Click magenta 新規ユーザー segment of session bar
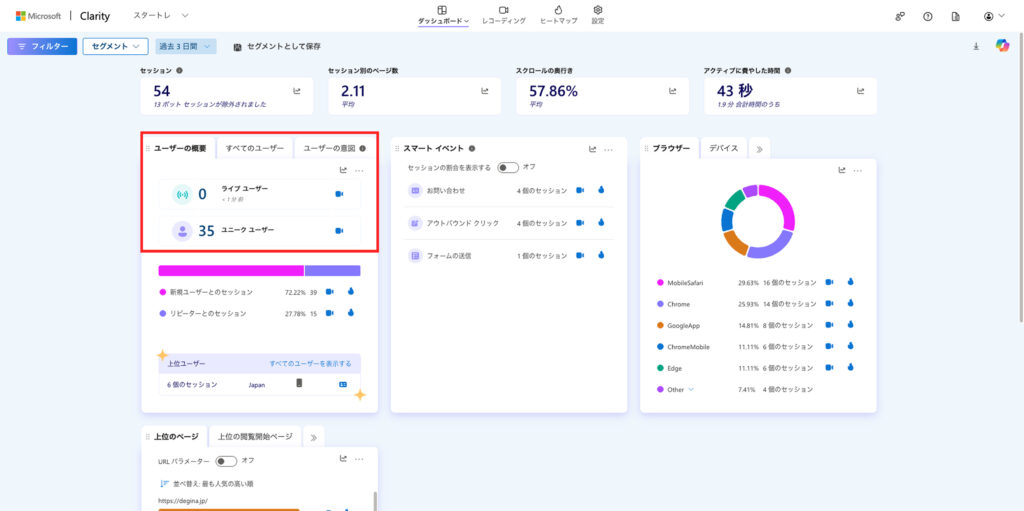1024x511 pixels. [230, 270]
